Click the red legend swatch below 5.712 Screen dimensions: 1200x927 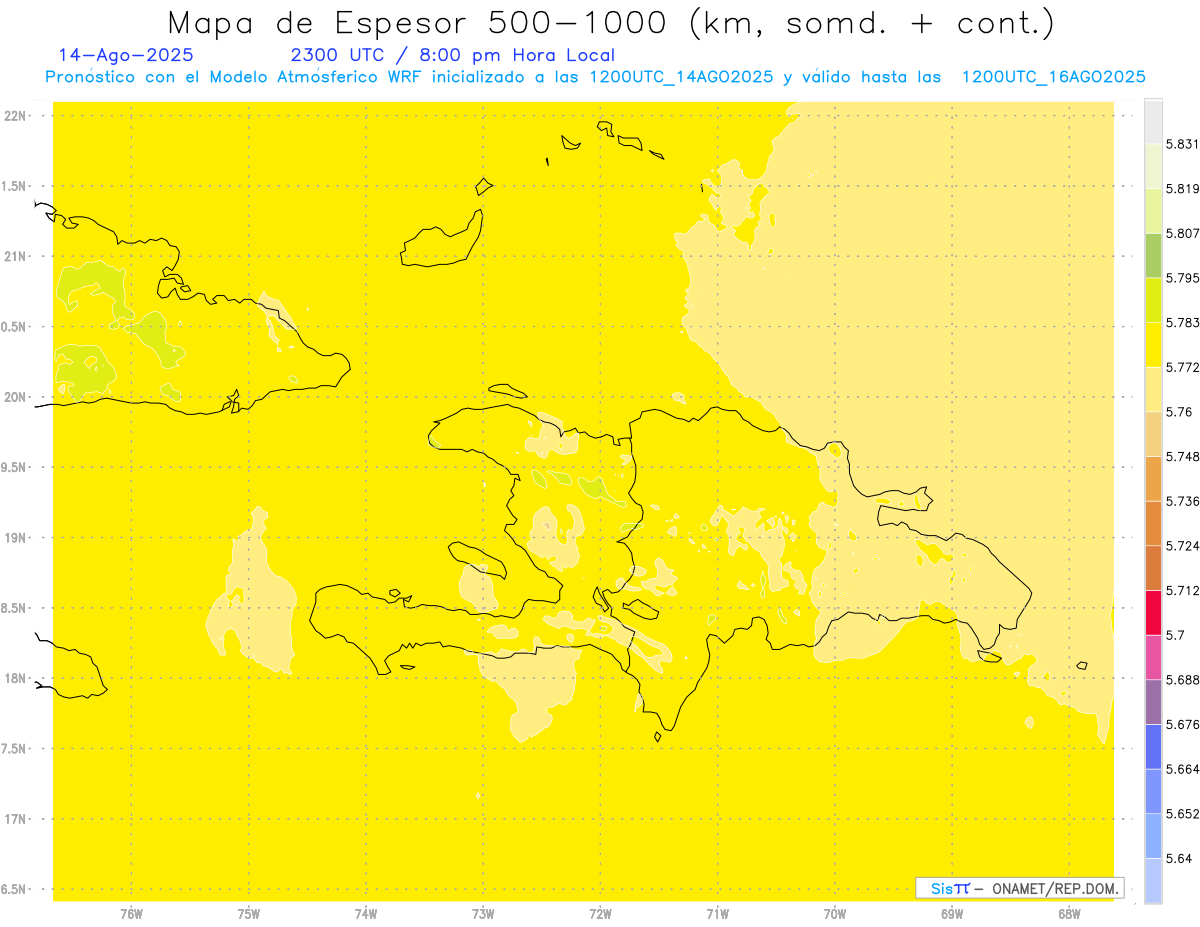pos(1153,612)
